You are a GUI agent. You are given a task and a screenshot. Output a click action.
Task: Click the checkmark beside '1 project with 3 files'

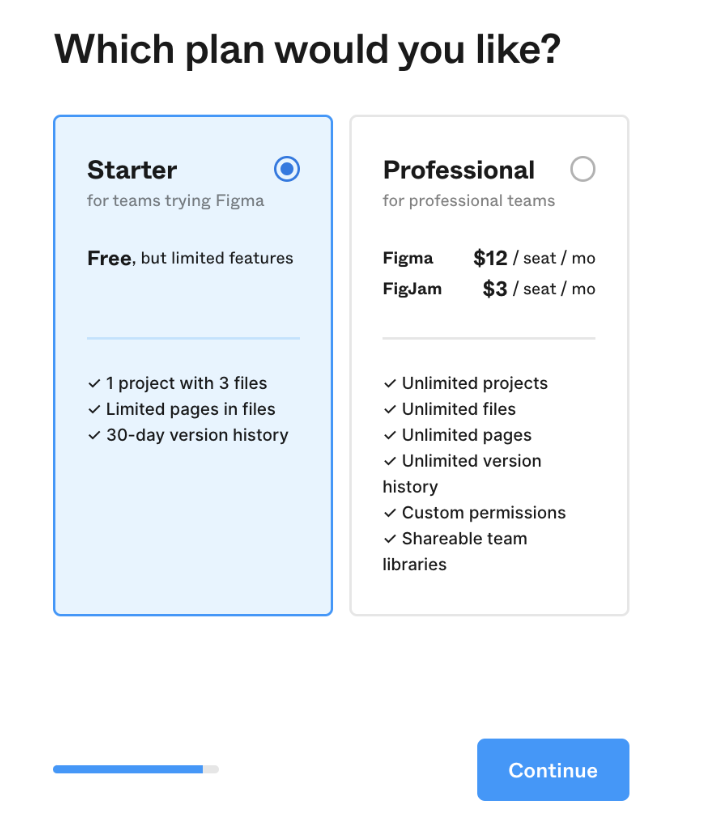pyautogui.click(x=93, y=383)
